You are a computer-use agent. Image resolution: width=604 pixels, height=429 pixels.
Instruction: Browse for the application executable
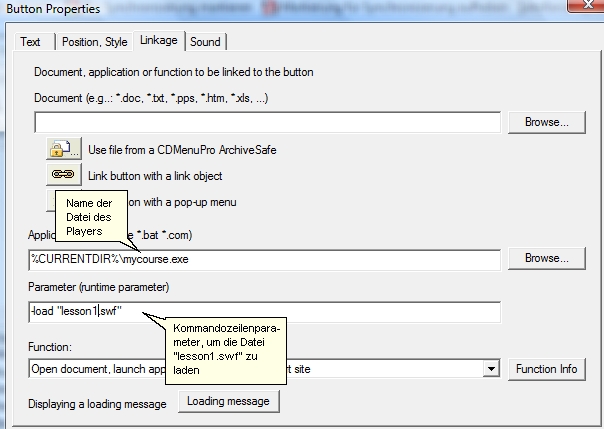click(x=546, y=258)
